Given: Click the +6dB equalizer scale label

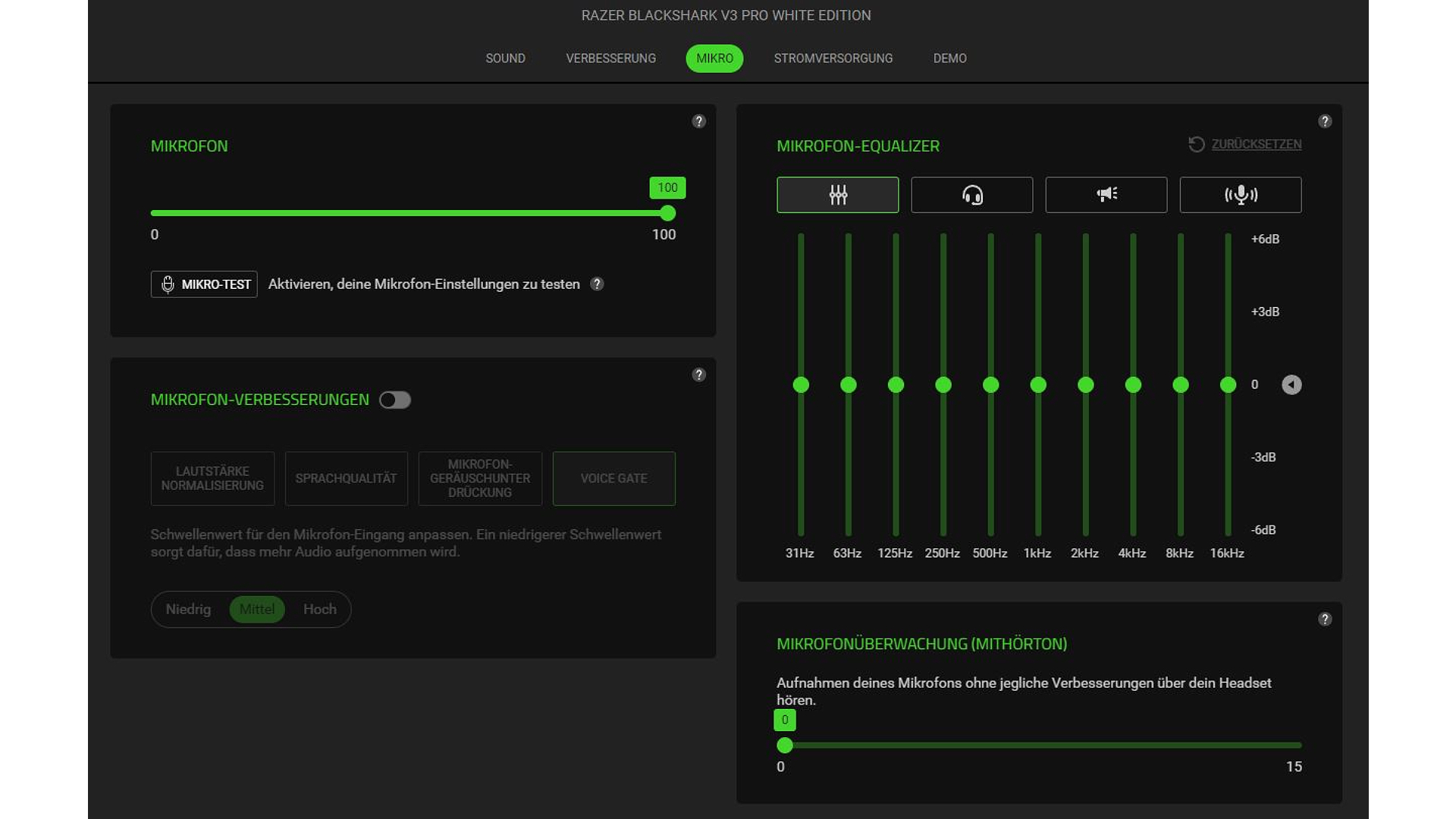Looking at the screenshot, I should 1265,239.
